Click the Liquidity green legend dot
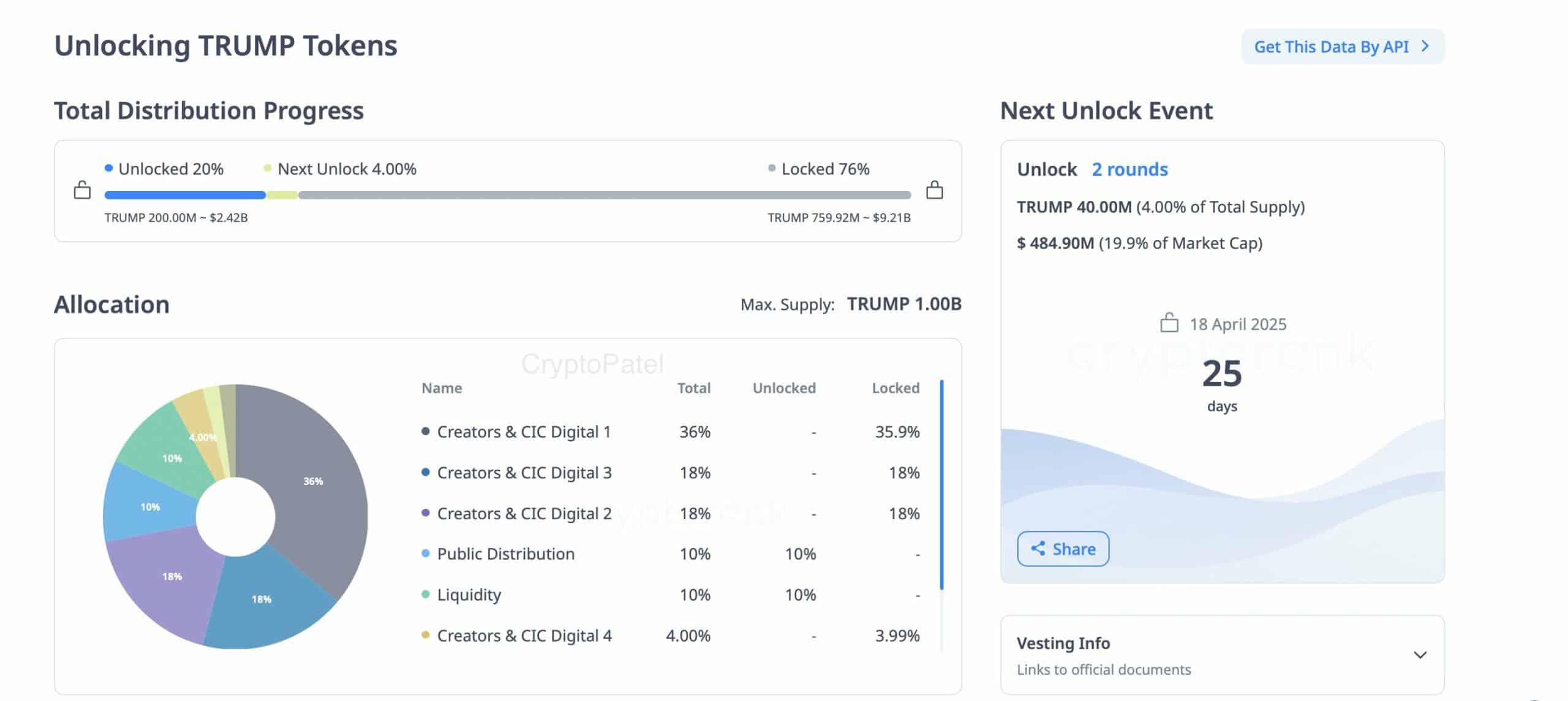The width and height of the screenshot is (1568, 701). tap(425, 594)
